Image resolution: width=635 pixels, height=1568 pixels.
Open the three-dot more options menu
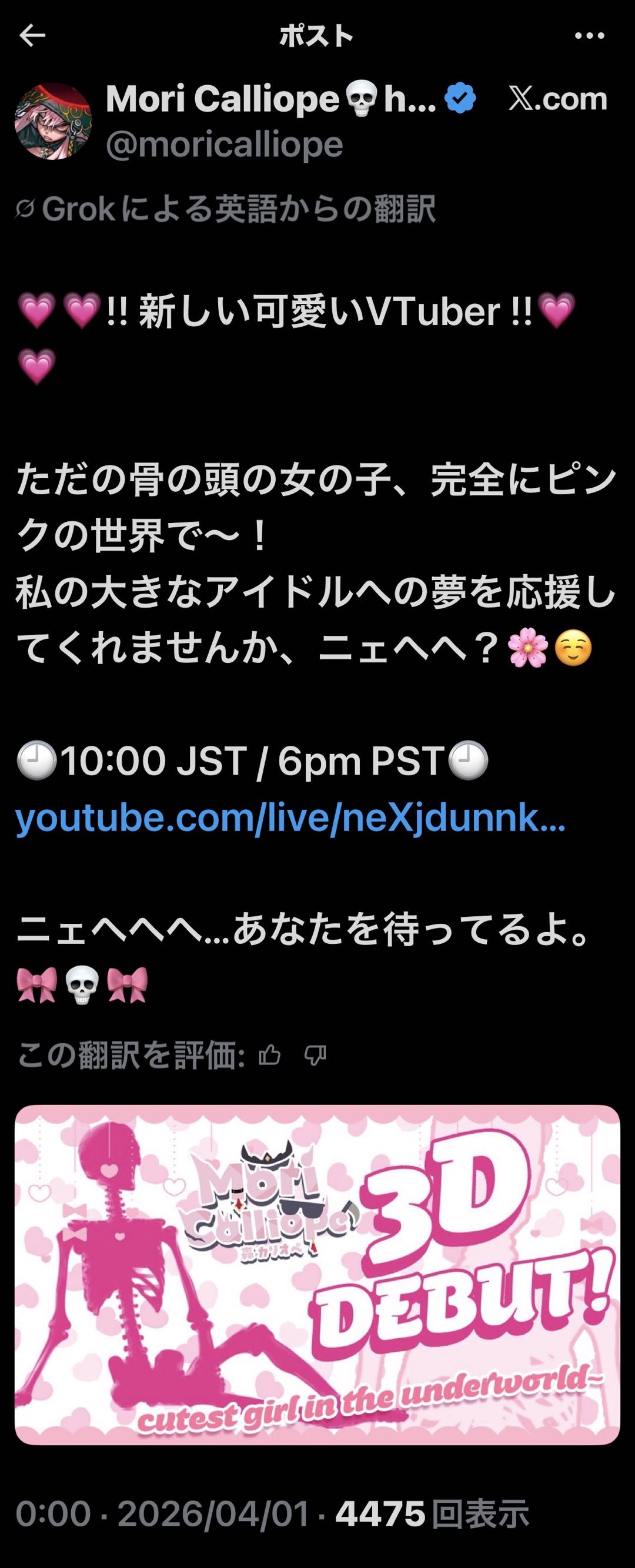pyautogui.click(x=589, y=36)
